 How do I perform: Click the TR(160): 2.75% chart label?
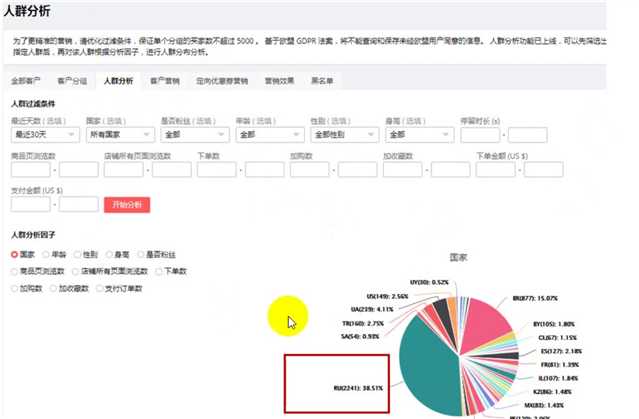point(363,323)
